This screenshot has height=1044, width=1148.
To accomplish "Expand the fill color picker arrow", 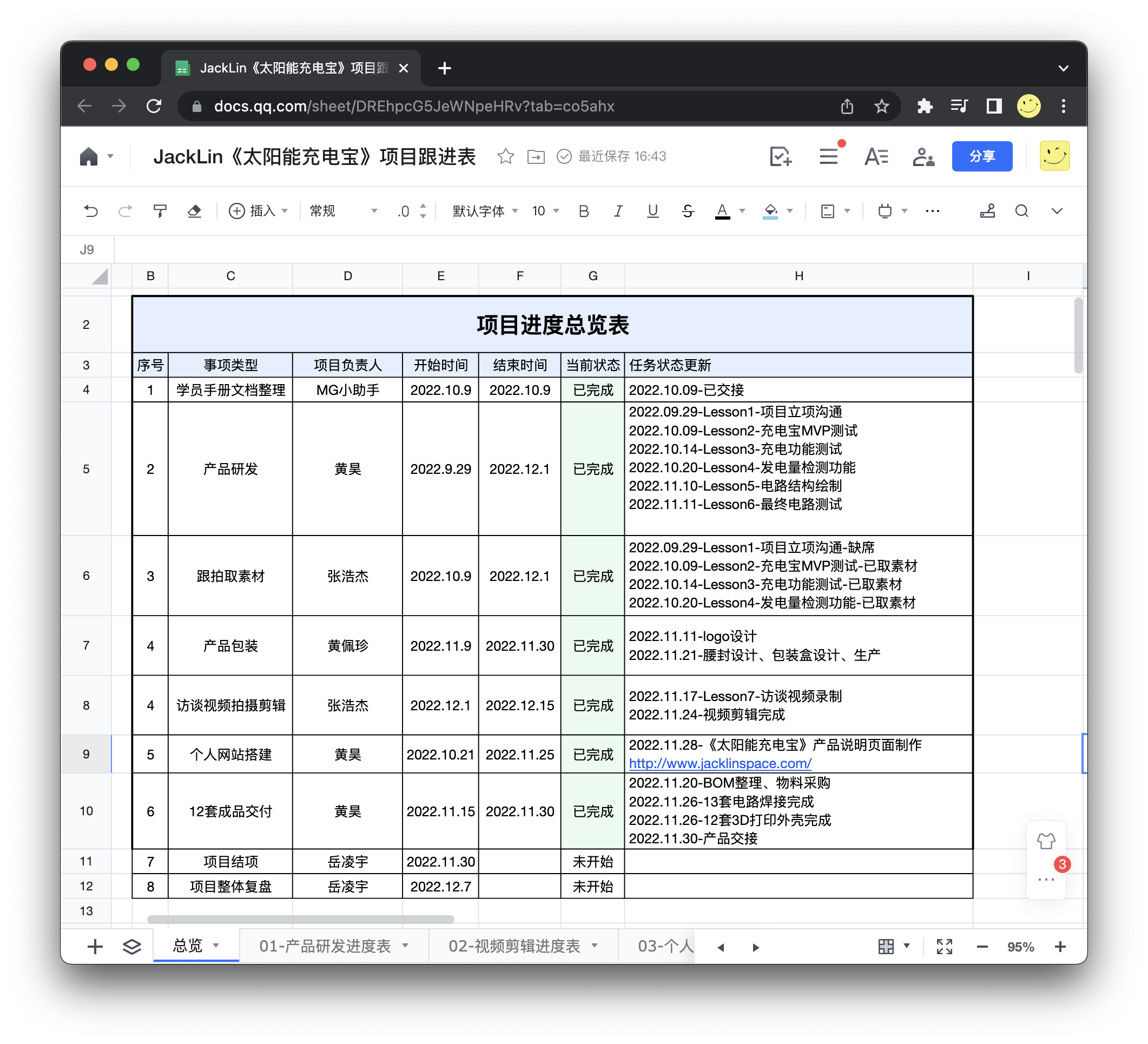I will pos(790,211).
